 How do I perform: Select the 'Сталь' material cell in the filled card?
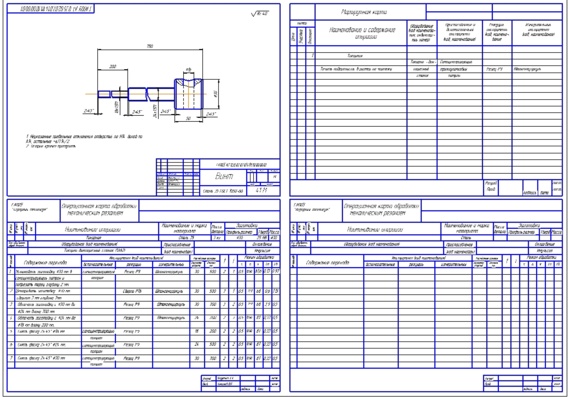pyautogui.click(x=185, y=238)
